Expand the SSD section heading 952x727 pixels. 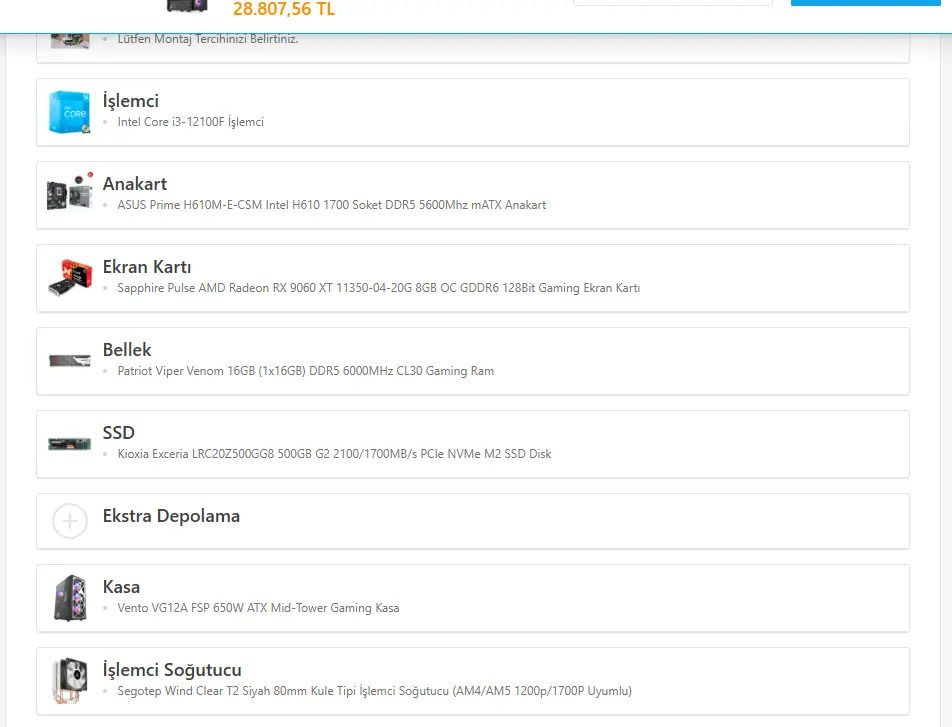click(118, 432)
